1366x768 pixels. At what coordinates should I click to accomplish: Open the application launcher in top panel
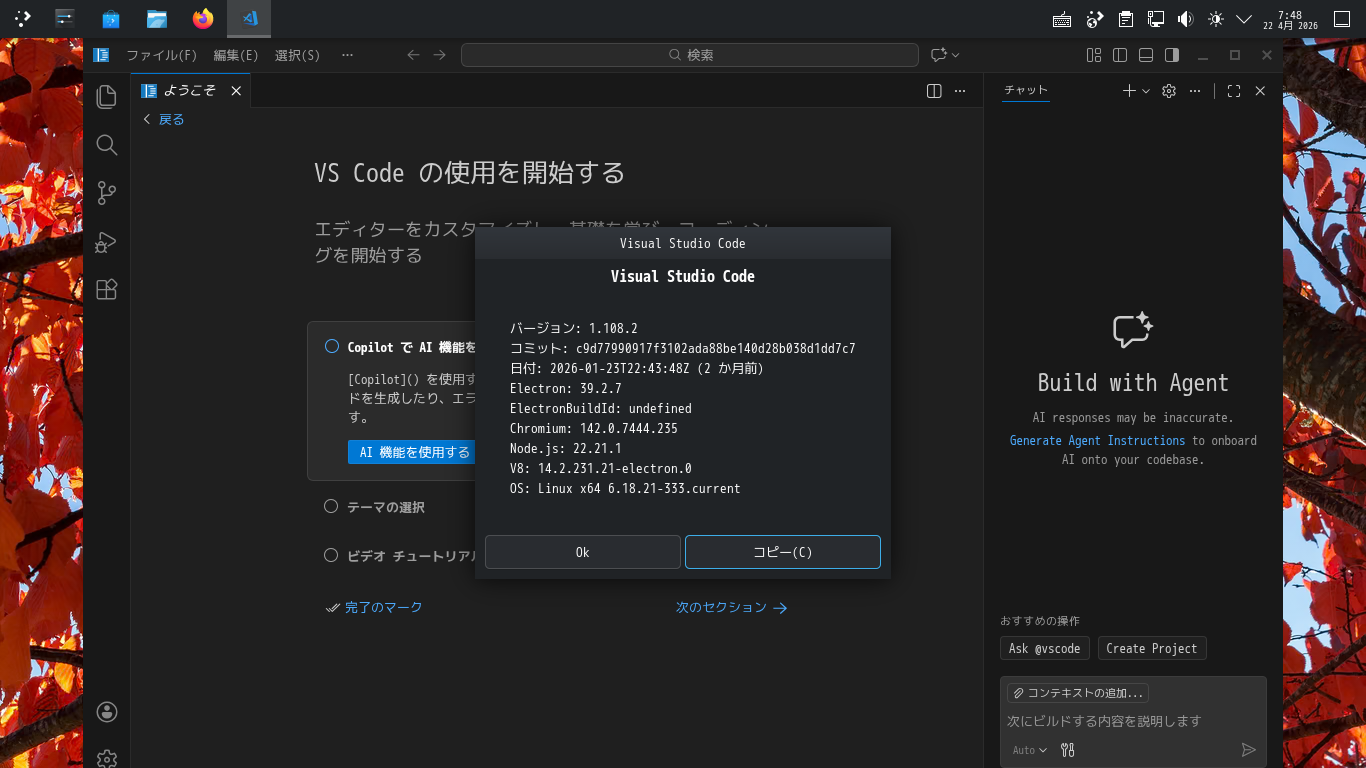click(x=22, y=19)
